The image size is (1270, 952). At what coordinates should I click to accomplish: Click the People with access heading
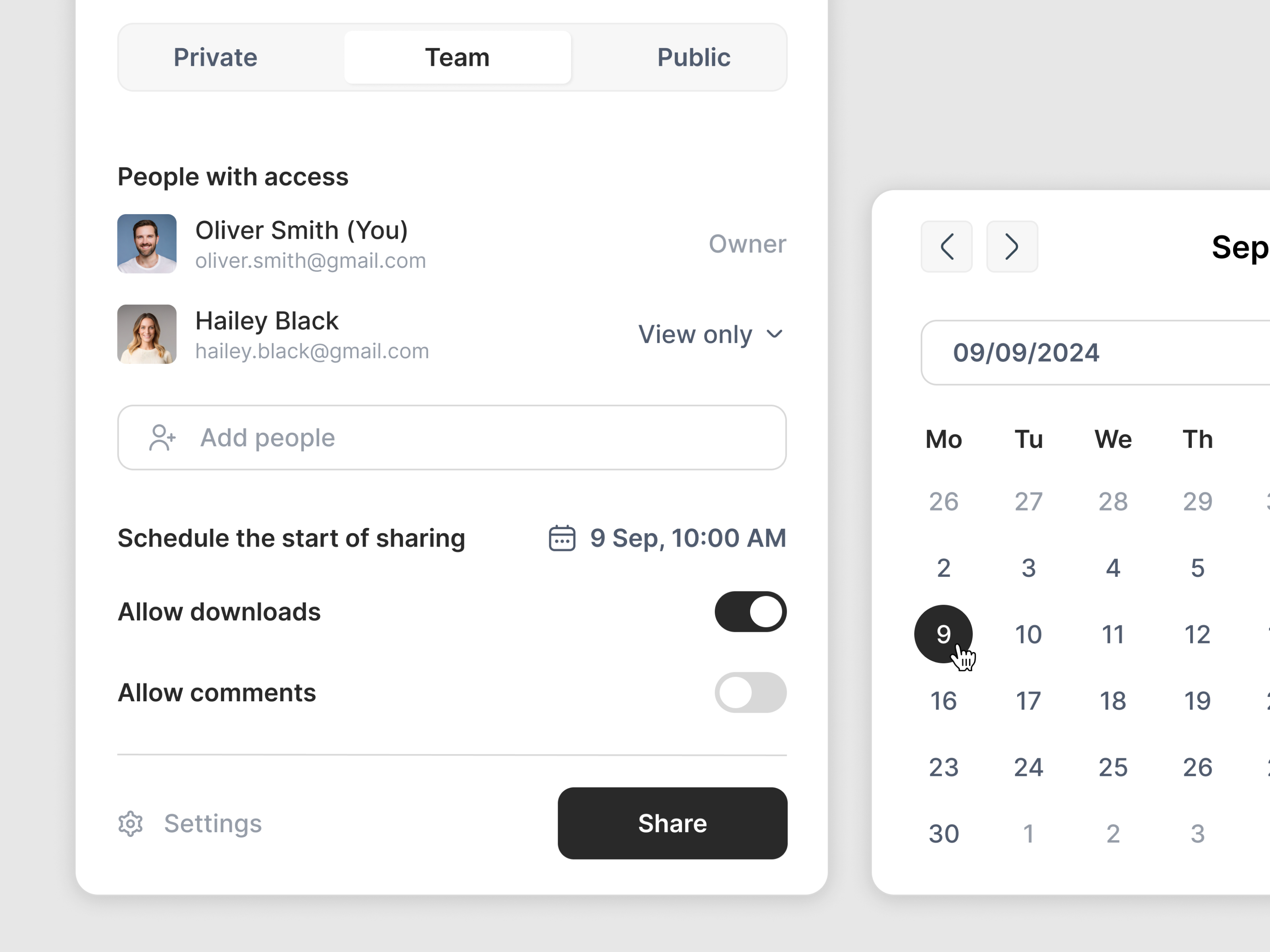click(x=233, y=177)
